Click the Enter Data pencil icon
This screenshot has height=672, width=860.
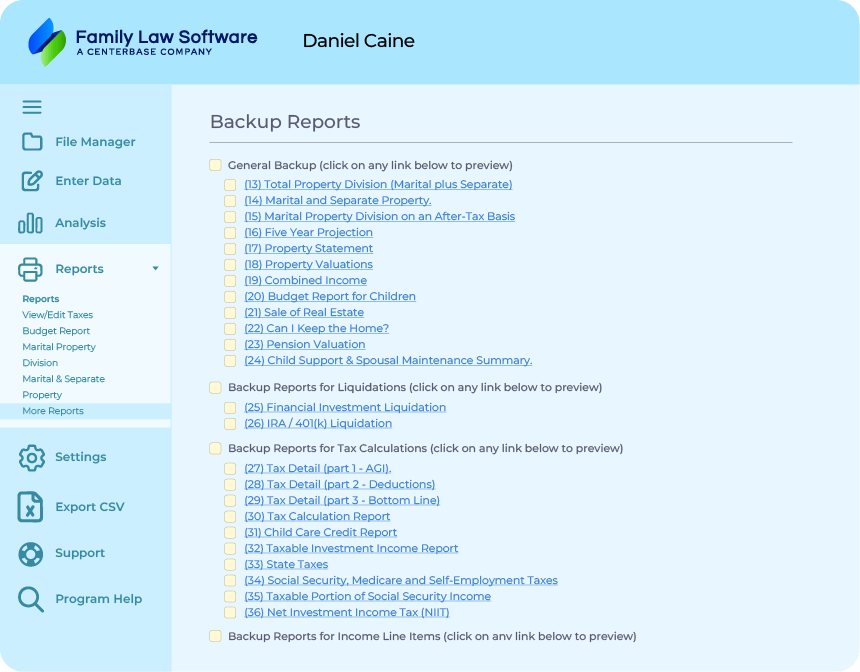[x=32, y=181]
